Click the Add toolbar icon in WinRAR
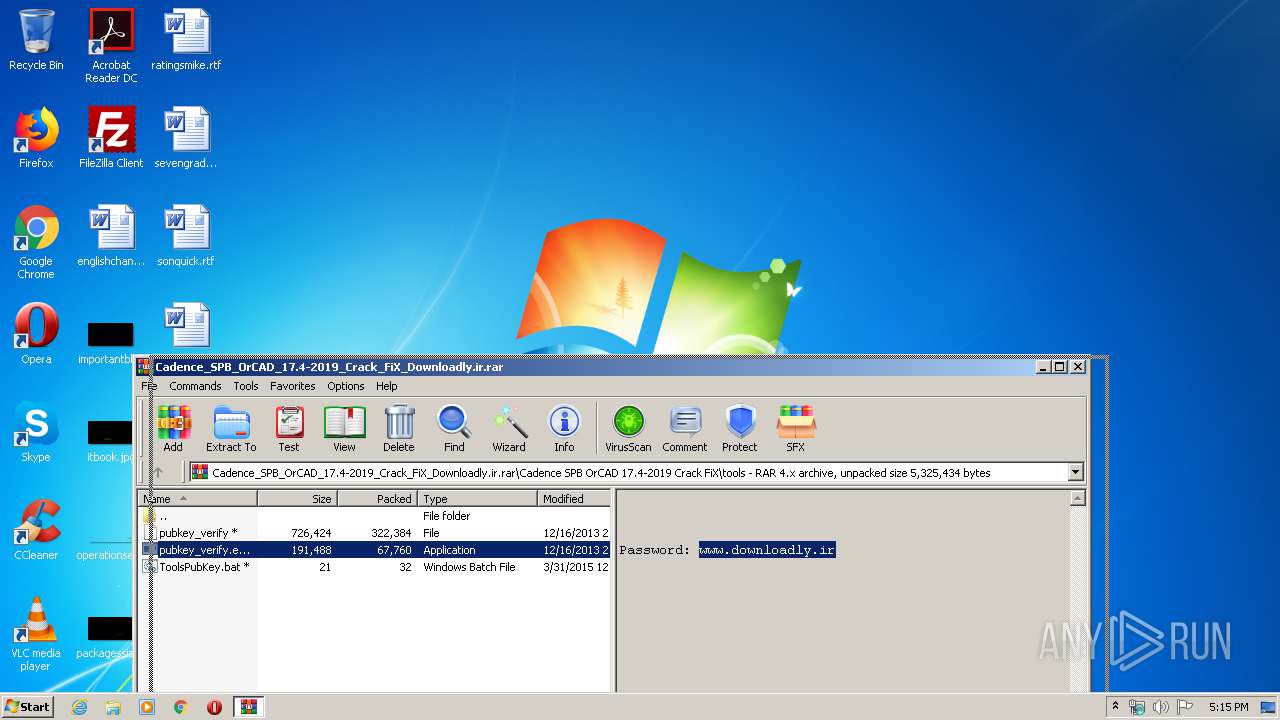Screen dimensions: 1280x720 tap(173, 429)
